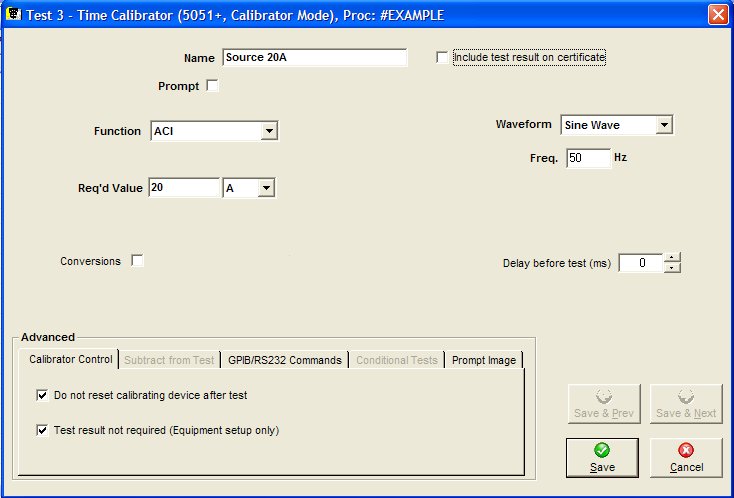Image resolution: width=734 pixels, height=498 pixels.
Task: Enable the Conversions checkbox
Action: click(138, 261)
